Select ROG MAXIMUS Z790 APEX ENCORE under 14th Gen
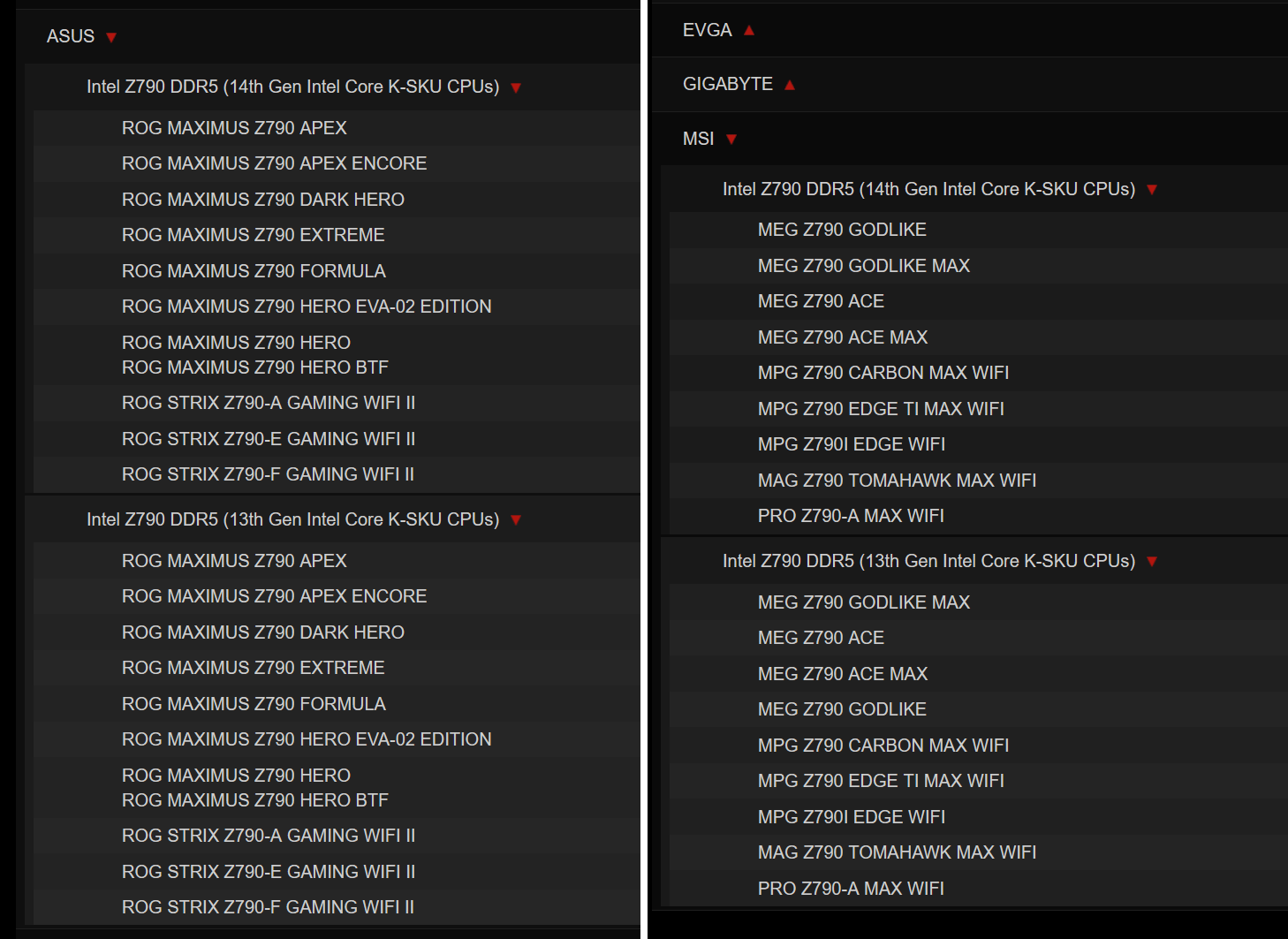The image size is (1288, 939). pyautogui.click(x=274, y=163)
